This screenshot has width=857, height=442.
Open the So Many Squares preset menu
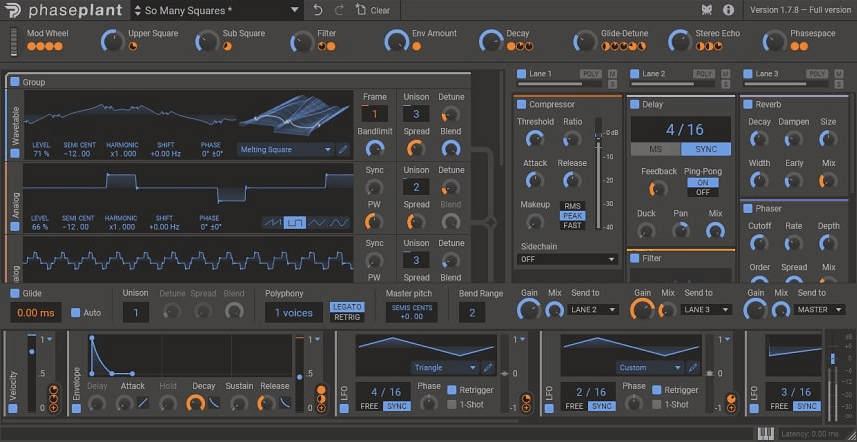(215, 10)
